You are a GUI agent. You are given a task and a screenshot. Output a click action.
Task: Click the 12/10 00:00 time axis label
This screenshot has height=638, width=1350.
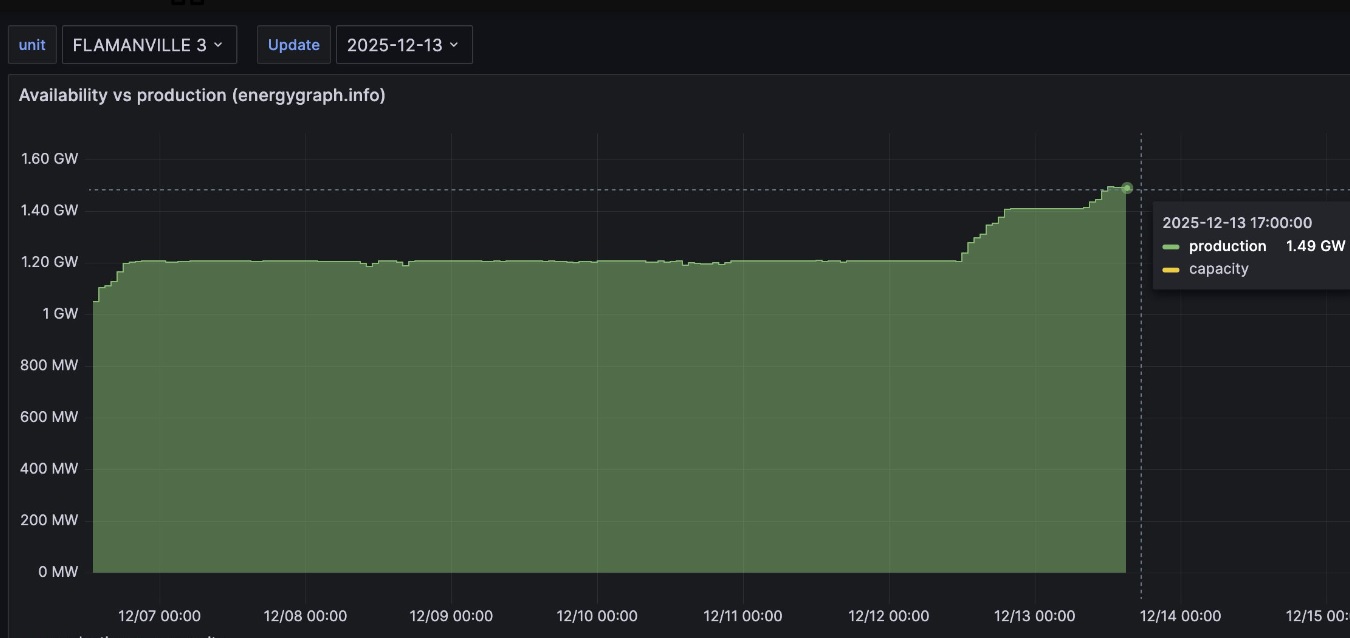597,616
